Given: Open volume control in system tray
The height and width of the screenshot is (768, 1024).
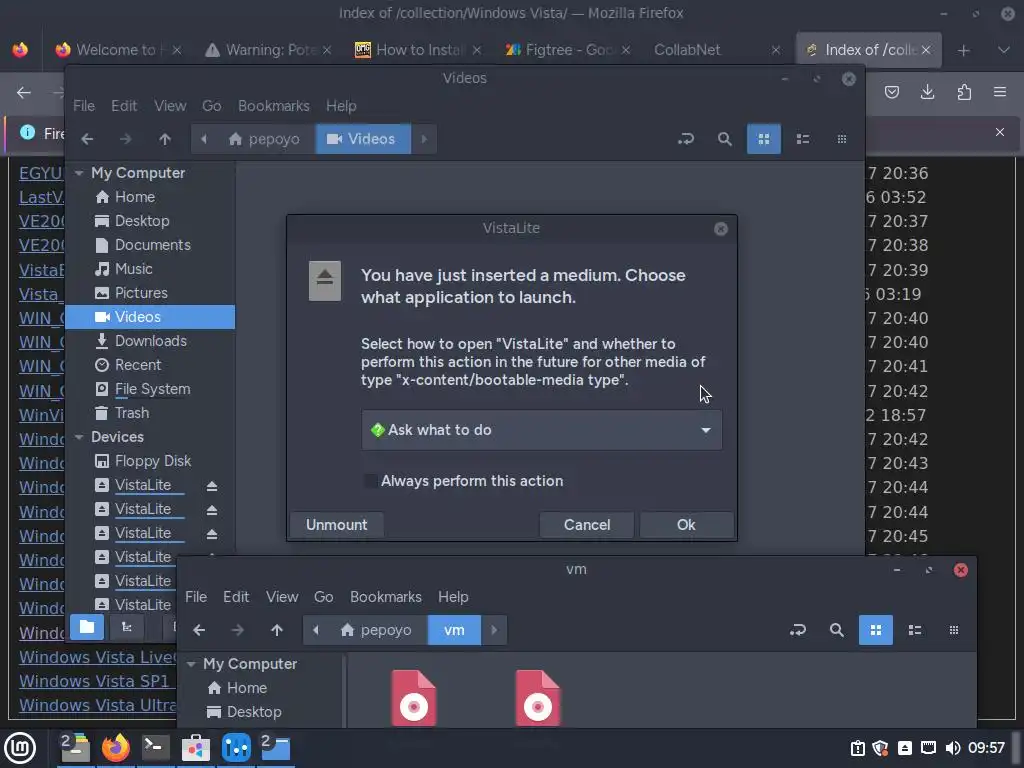Looking at the screenshot, I should pos(953,748).
